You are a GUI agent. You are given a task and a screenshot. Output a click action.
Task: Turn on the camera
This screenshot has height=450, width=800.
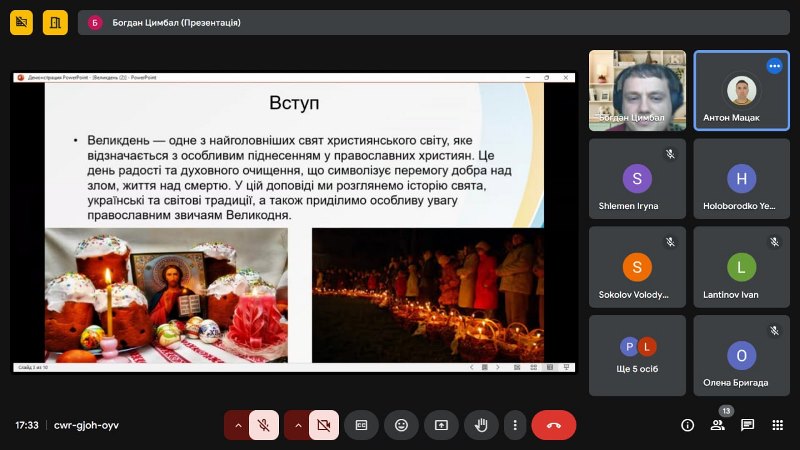pos(324,425)
